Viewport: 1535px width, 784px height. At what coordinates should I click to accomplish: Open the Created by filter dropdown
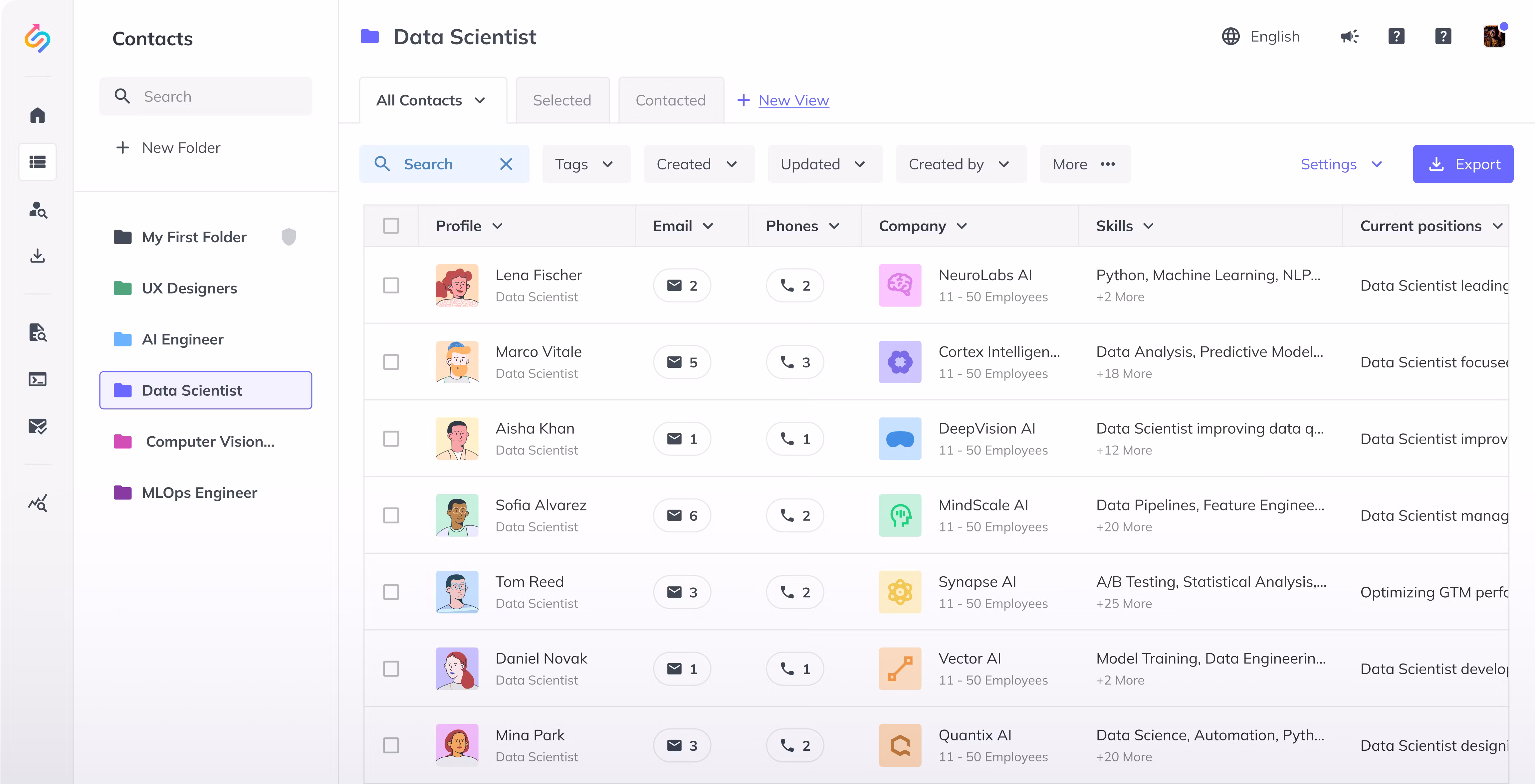(960, 164)
